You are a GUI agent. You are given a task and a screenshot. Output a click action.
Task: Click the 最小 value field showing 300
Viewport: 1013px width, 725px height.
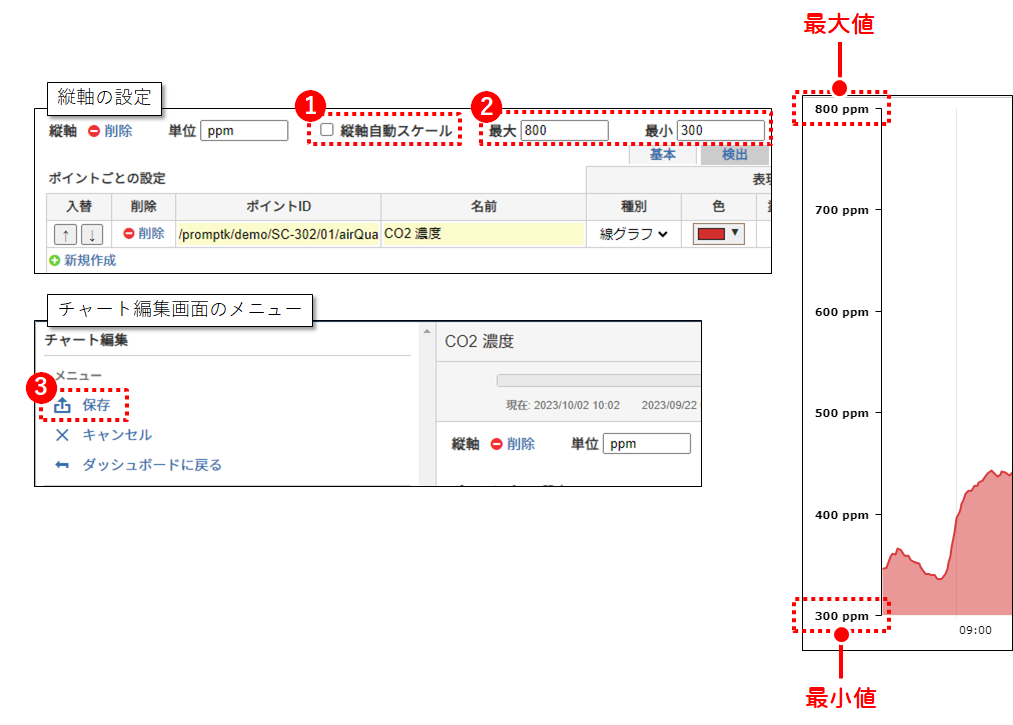[720, 131]
